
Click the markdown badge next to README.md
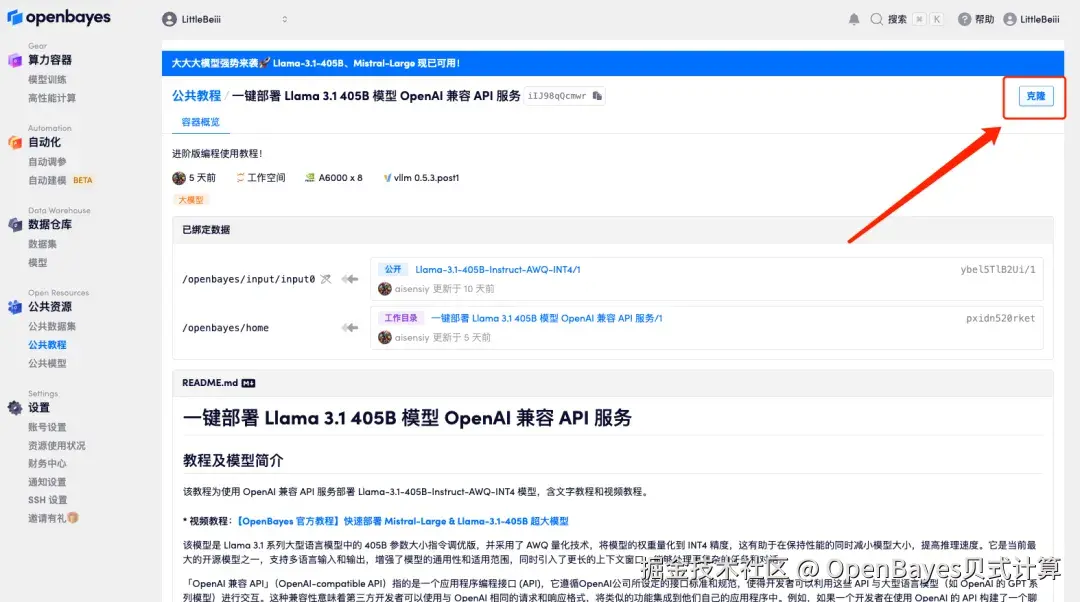click(249, 383)
